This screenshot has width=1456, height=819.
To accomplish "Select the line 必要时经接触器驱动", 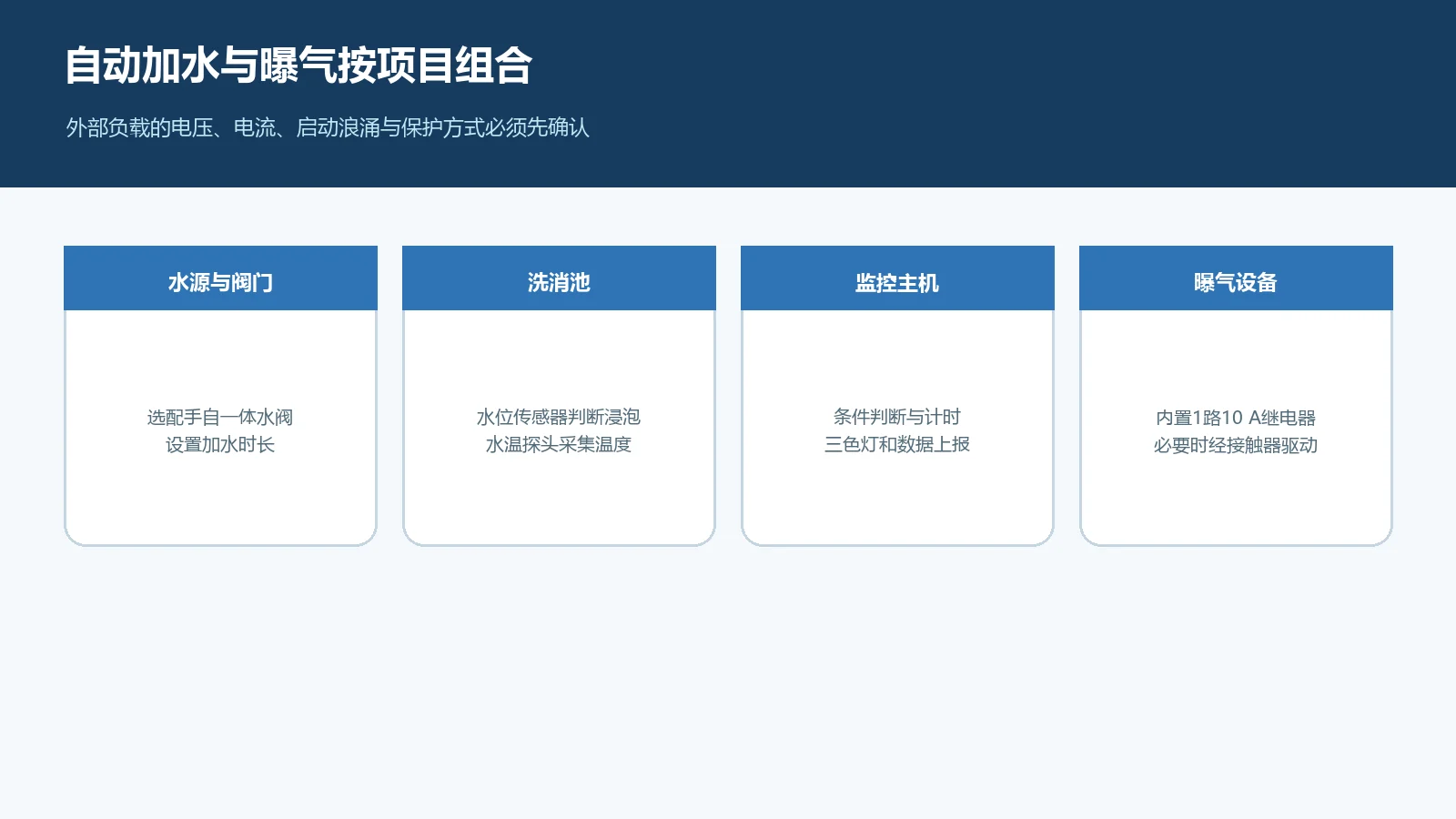I will [1236, 445].
